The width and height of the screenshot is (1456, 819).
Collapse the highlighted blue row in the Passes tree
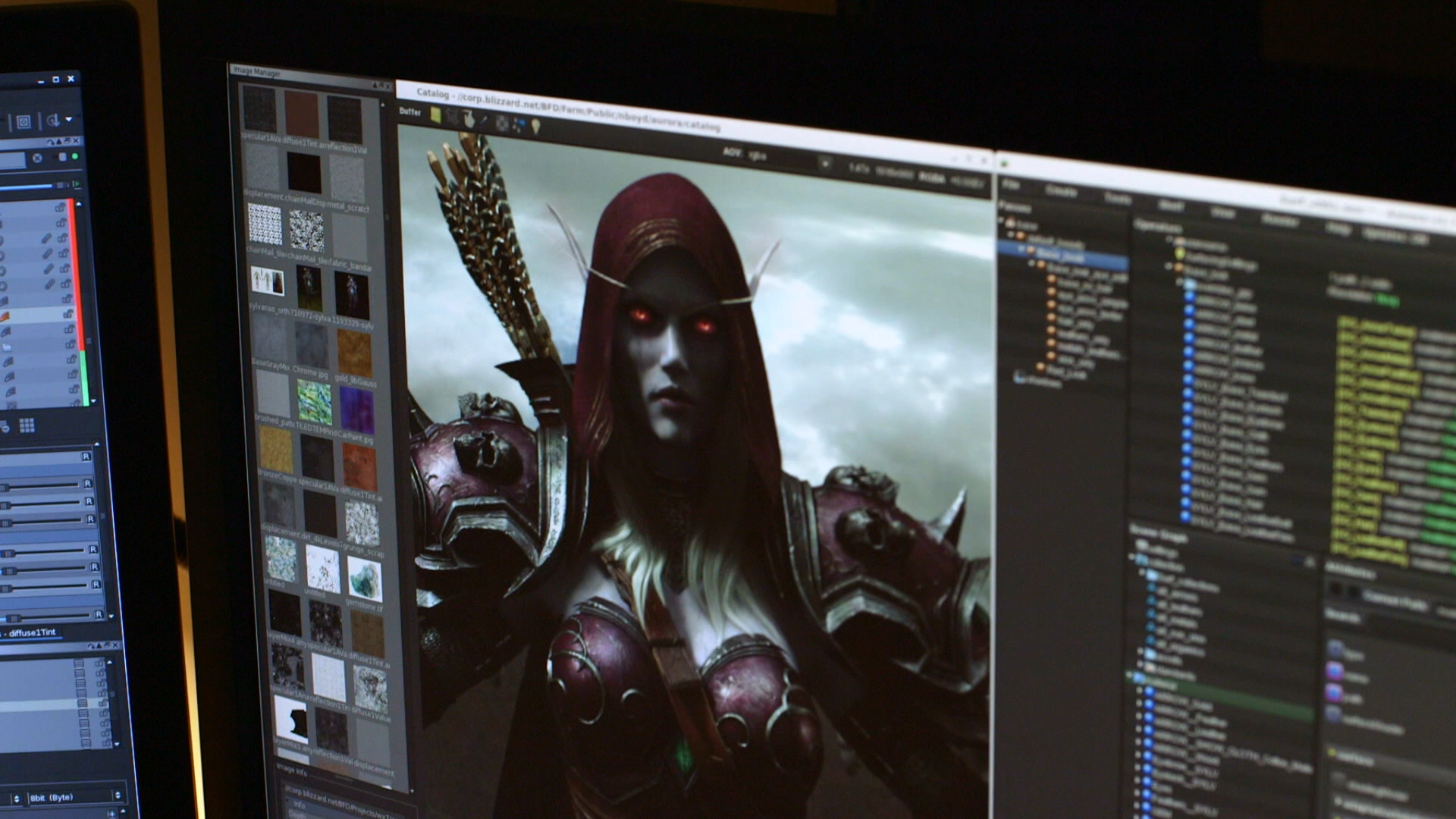[1021, 249]
